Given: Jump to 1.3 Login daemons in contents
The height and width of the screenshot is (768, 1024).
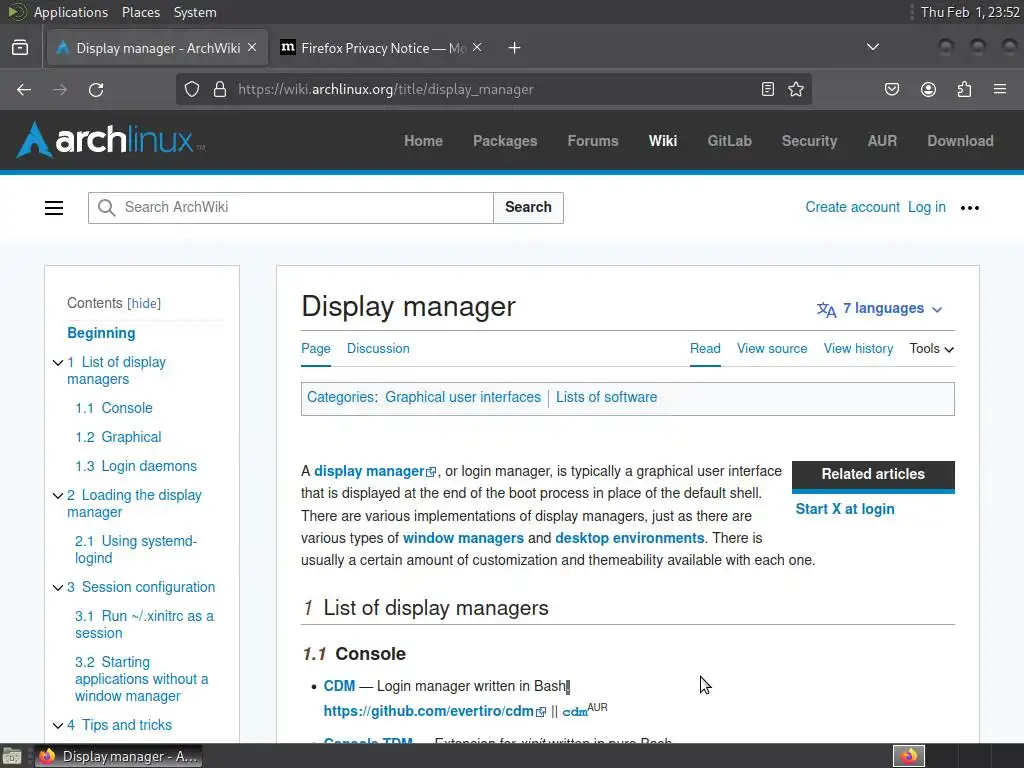Looking at the screenshot, I should [x=136, y=466].
